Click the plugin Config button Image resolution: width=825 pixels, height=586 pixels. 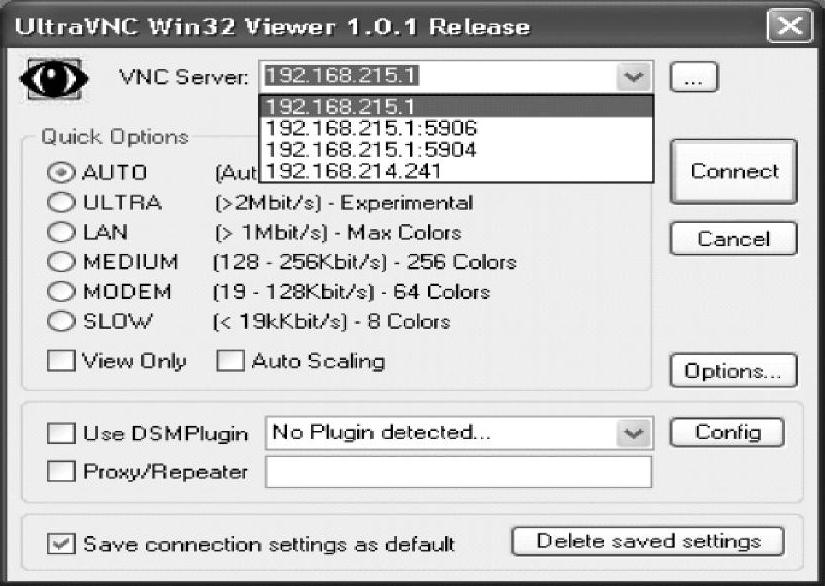(x=728, y=432)
